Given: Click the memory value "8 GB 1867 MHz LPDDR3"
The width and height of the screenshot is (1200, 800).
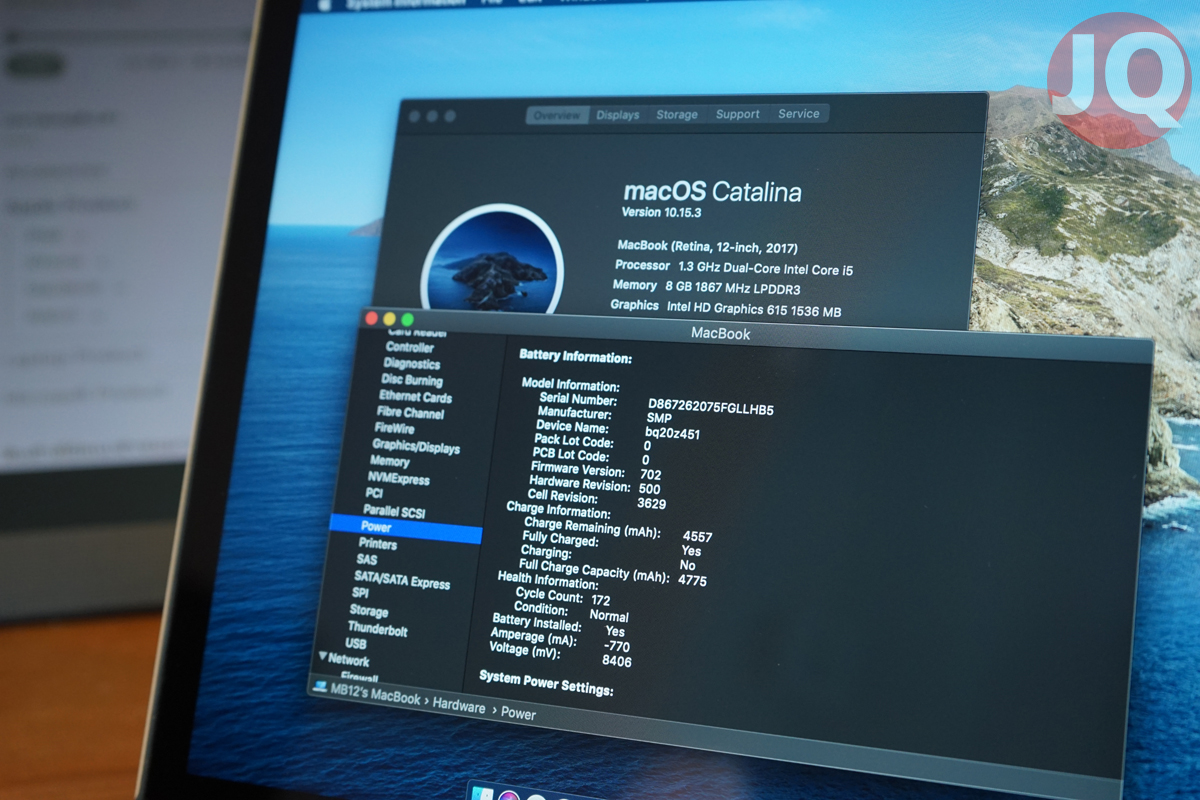Looking at the screenshot, I should [x=733, y=289].
